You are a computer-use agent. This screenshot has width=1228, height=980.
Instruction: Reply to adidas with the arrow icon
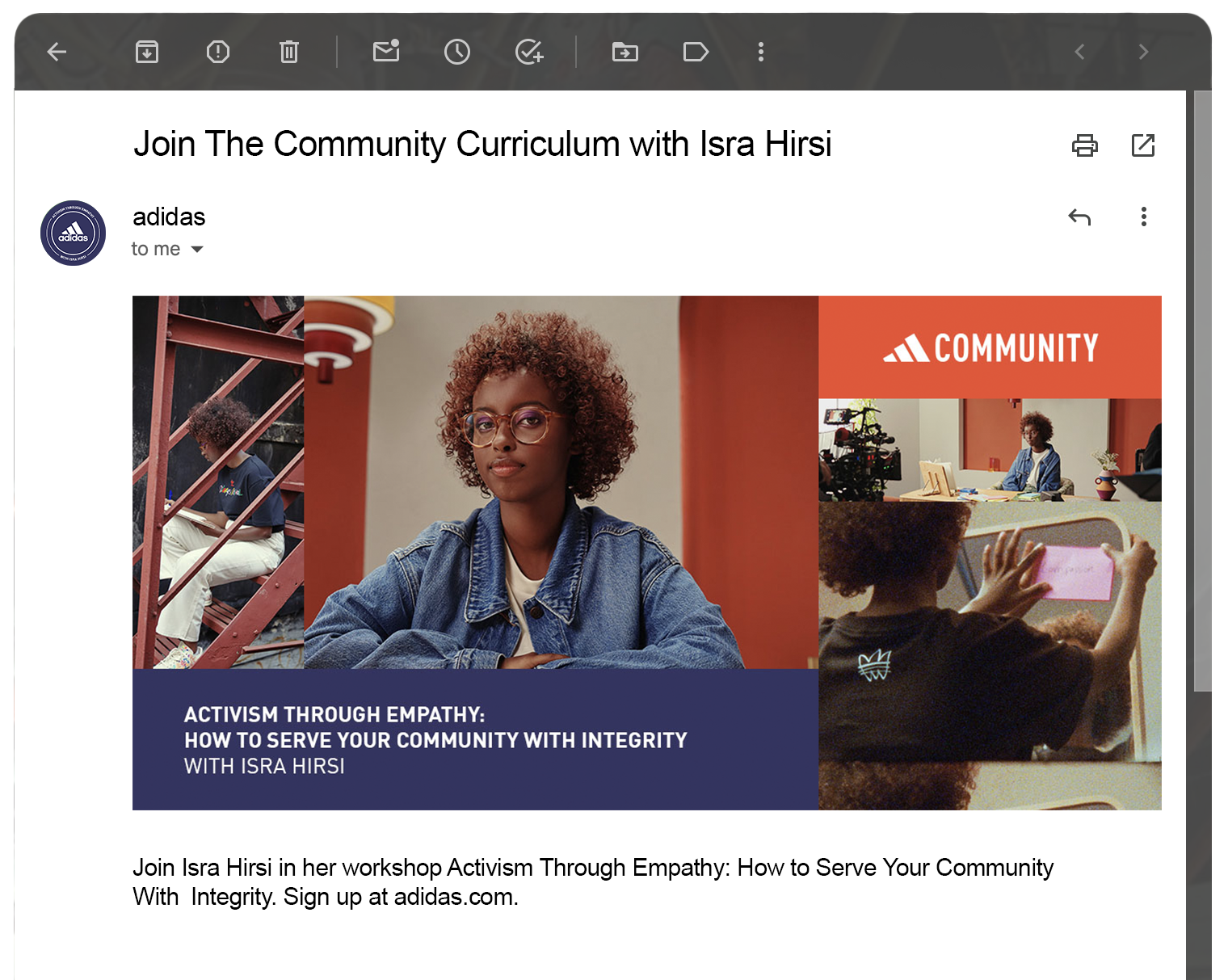pos(1079,217)
